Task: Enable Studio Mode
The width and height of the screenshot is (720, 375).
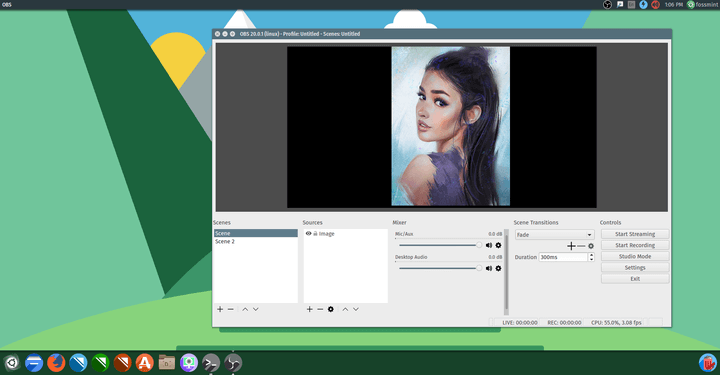Action: pos(635,257)
